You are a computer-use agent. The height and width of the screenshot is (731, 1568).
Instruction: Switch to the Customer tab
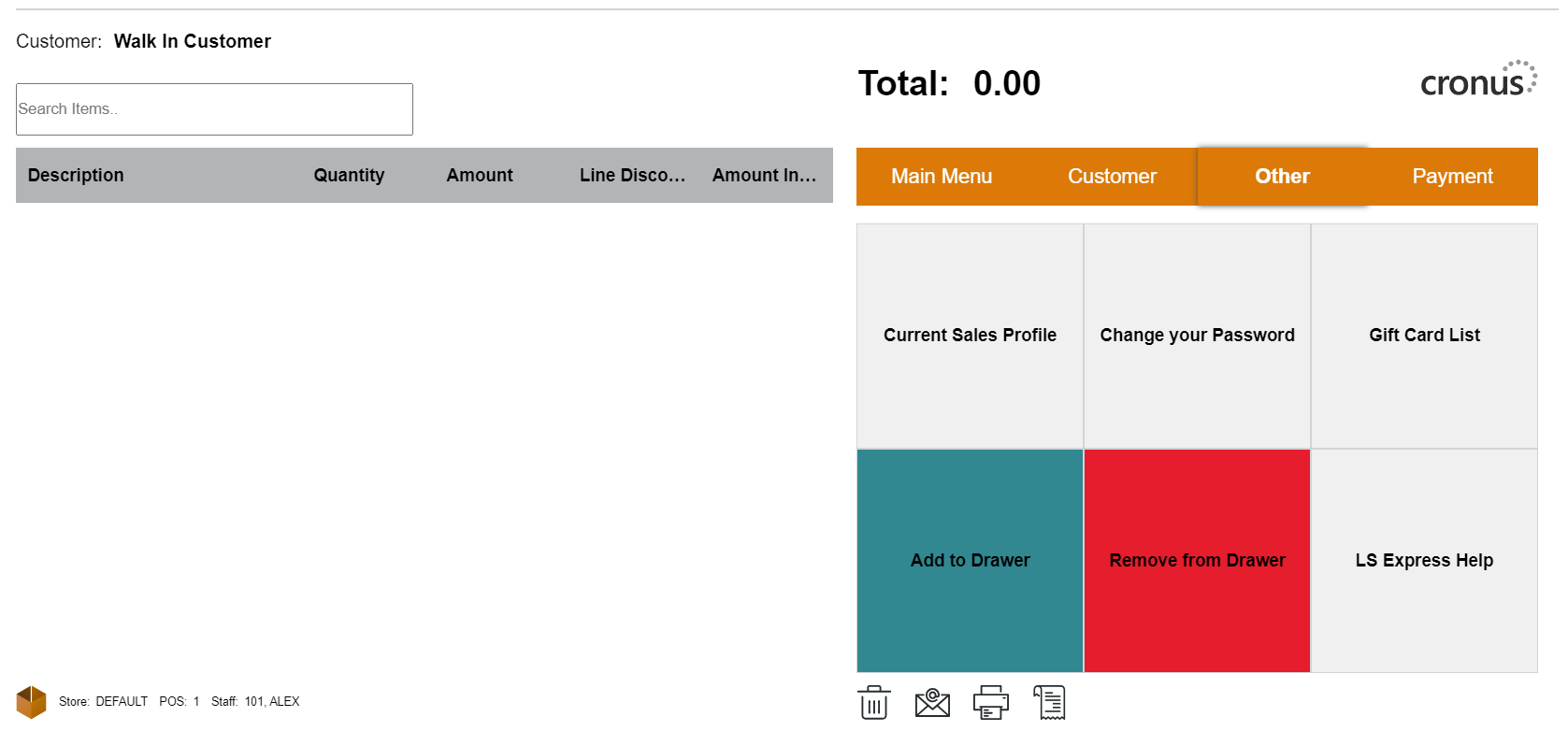(x=1112, y=177)
